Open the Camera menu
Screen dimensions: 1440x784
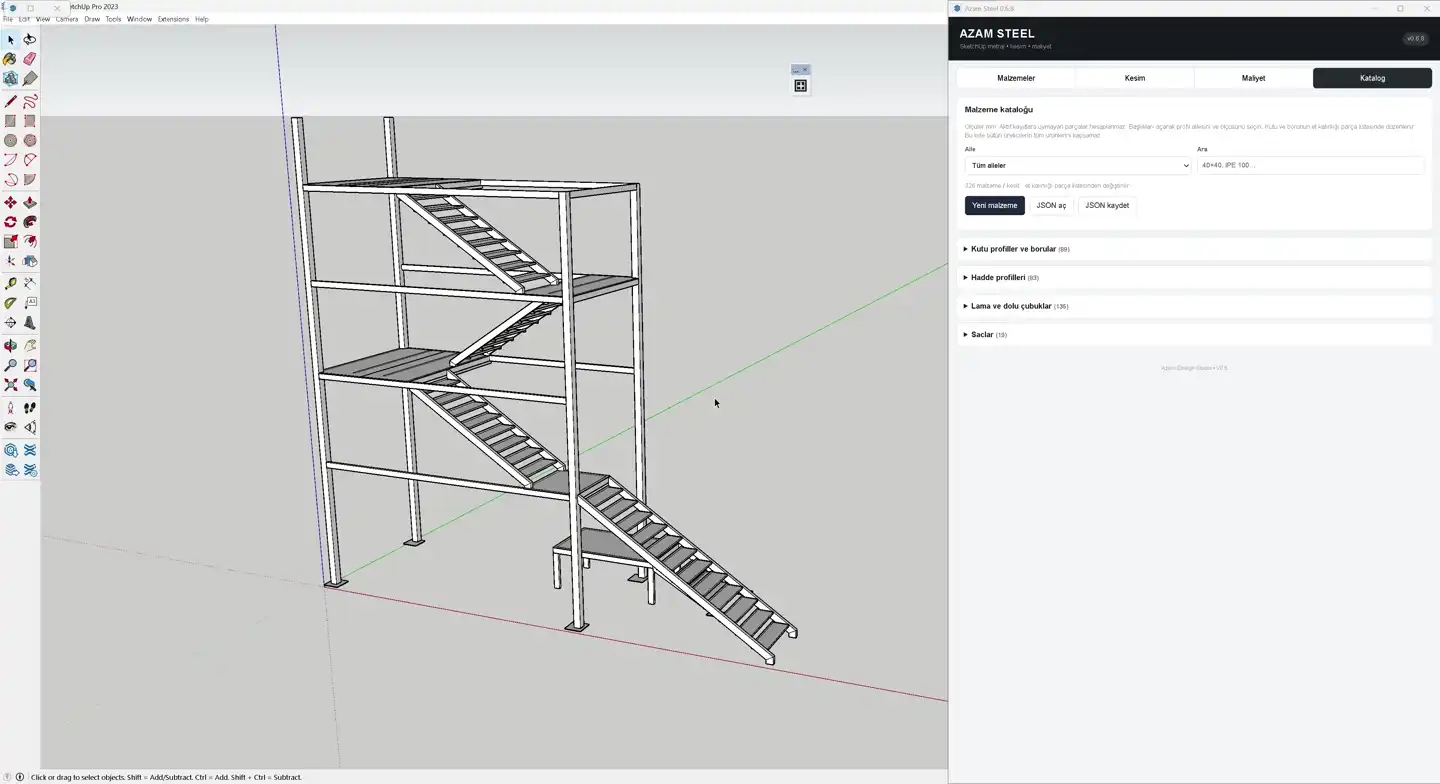tap(67, 19)
